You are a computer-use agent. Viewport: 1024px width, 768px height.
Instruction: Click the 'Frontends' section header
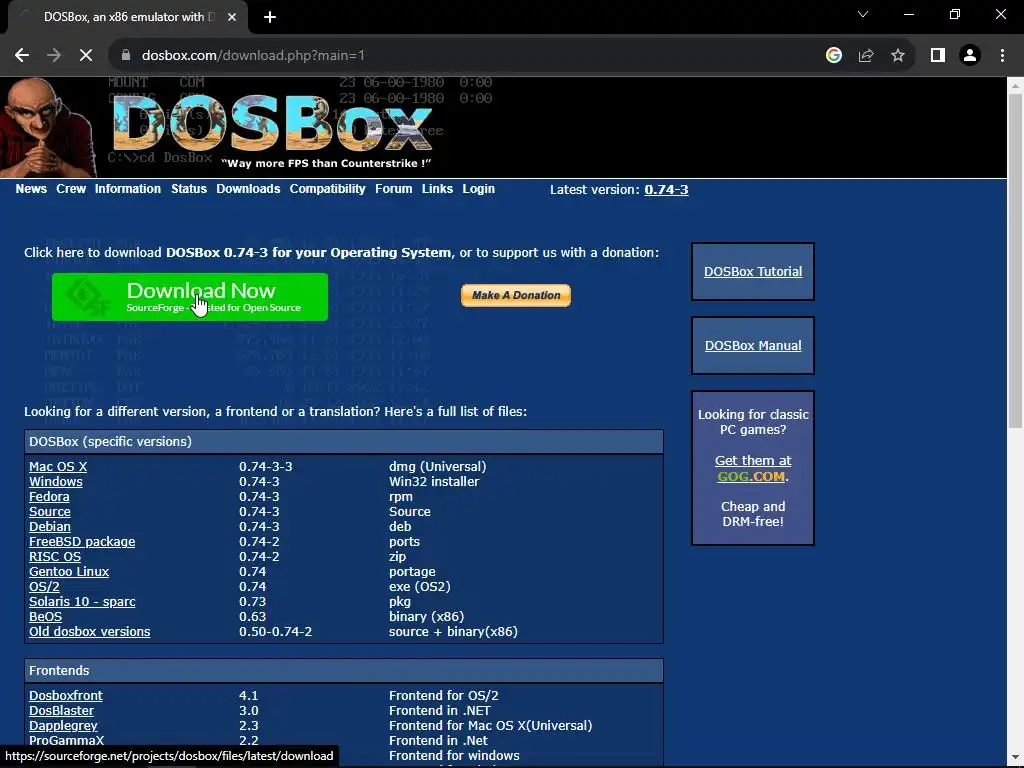point(59,671)
